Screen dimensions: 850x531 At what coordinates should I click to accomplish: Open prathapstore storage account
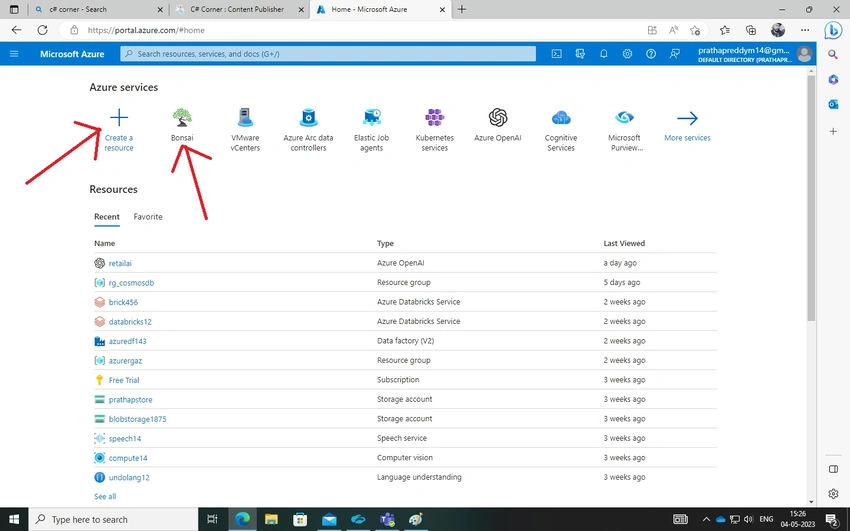(130, 400)
